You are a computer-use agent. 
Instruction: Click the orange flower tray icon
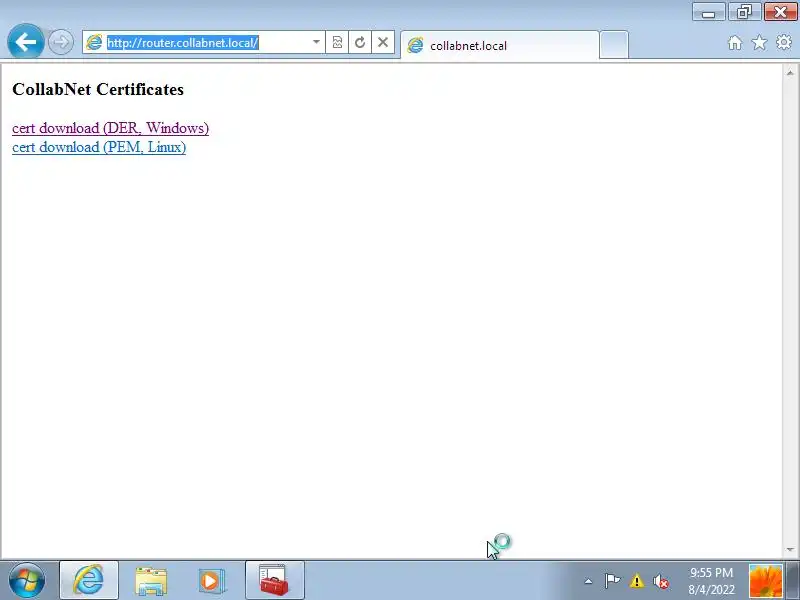(x=765, y=581)
